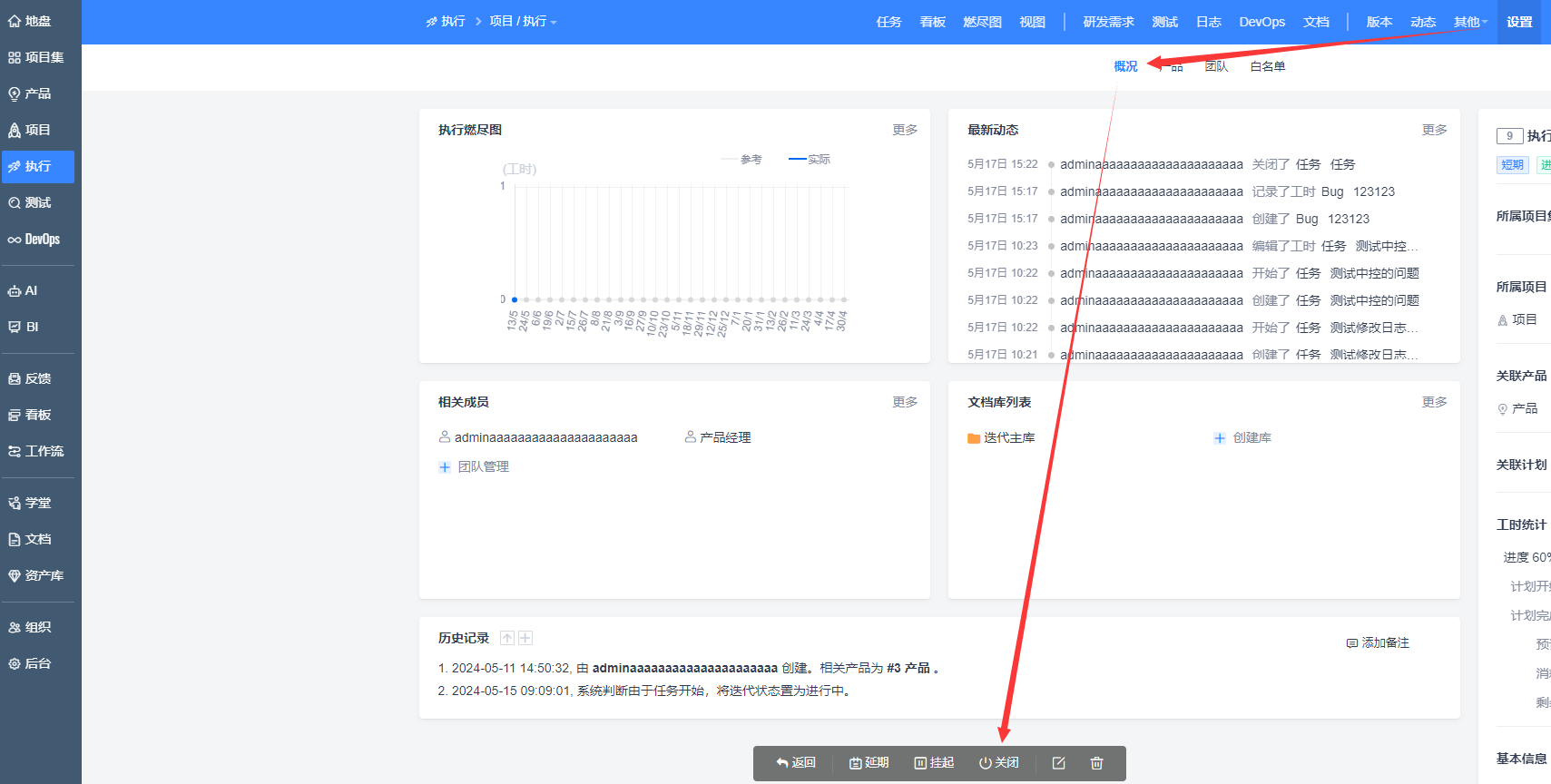Switch to the 燃尽图 tab
This screenshot has height=784, width=1551.
[982, 22]
